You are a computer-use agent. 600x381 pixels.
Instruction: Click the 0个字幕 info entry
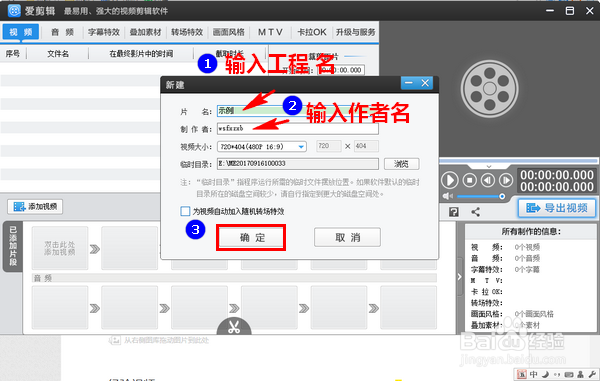527,269
